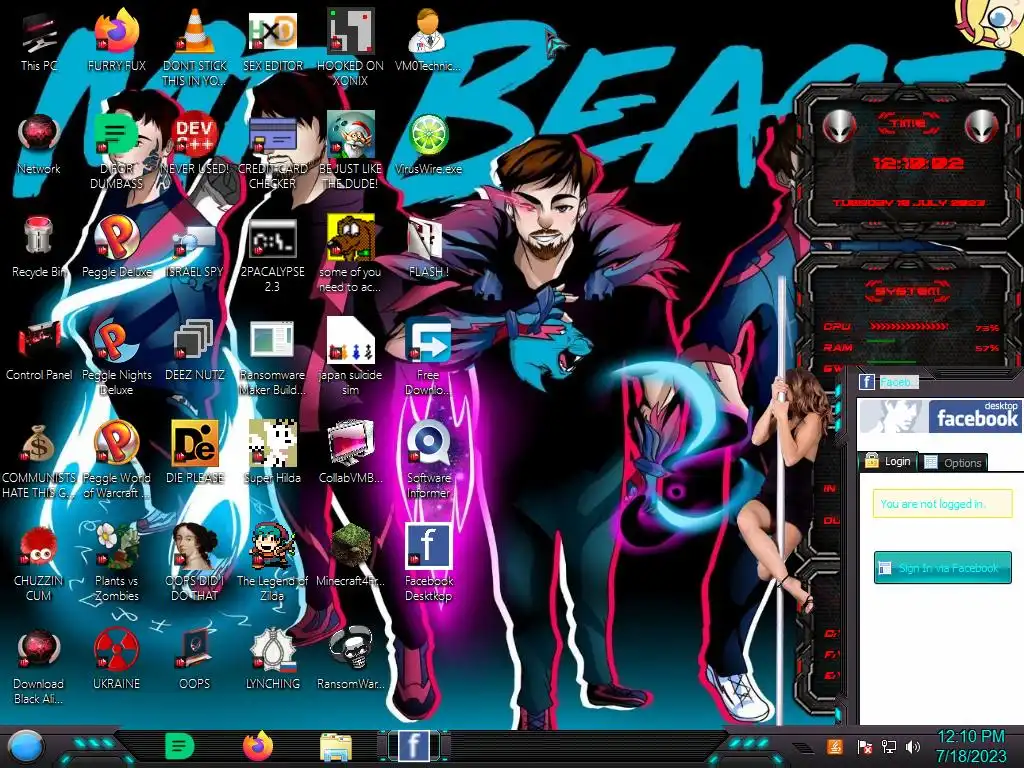Click the CPU usage bar in SYSTEM widget
The width and height of the screenshot is (1024, 768).
908,326
